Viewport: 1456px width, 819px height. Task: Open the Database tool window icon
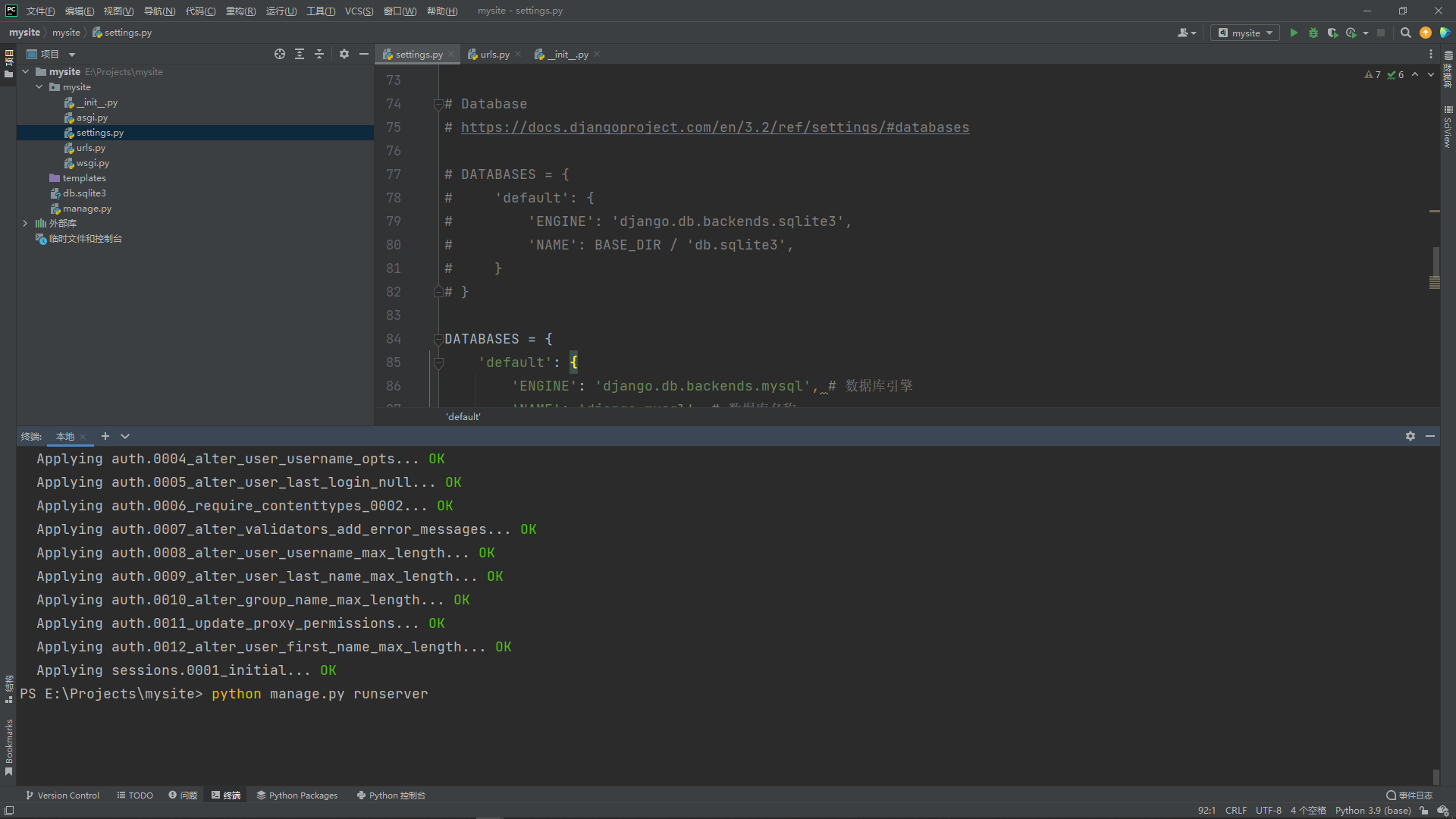[1448, 69]
